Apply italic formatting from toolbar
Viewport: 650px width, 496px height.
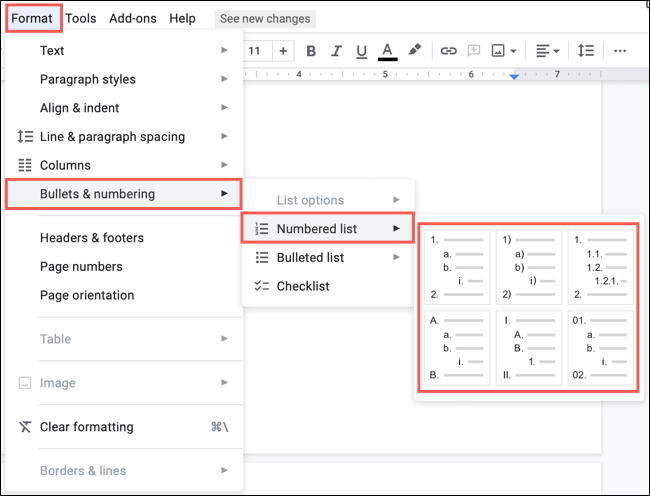click(336, 51)
